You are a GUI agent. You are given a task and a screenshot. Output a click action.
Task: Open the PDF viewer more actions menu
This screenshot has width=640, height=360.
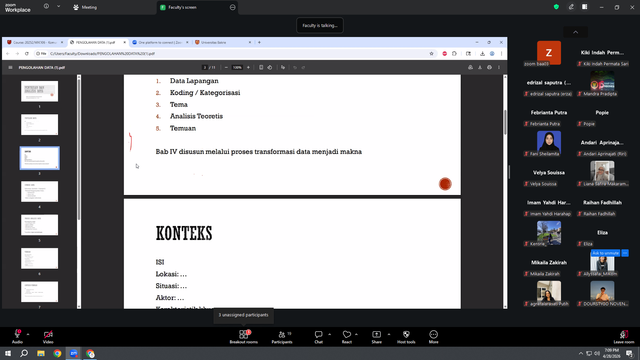499,67
